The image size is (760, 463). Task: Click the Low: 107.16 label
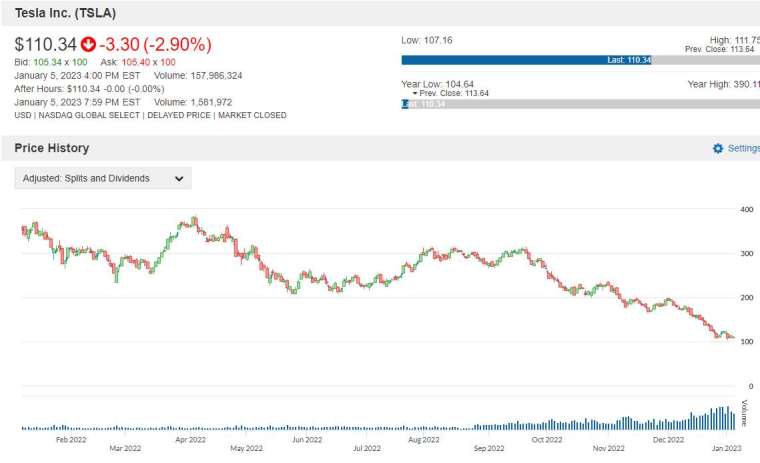[427, 40]
